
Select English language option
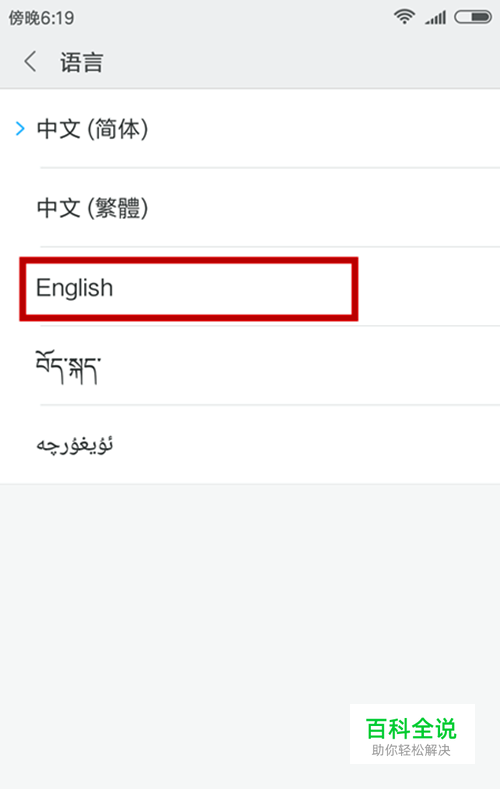pos(250,287)
